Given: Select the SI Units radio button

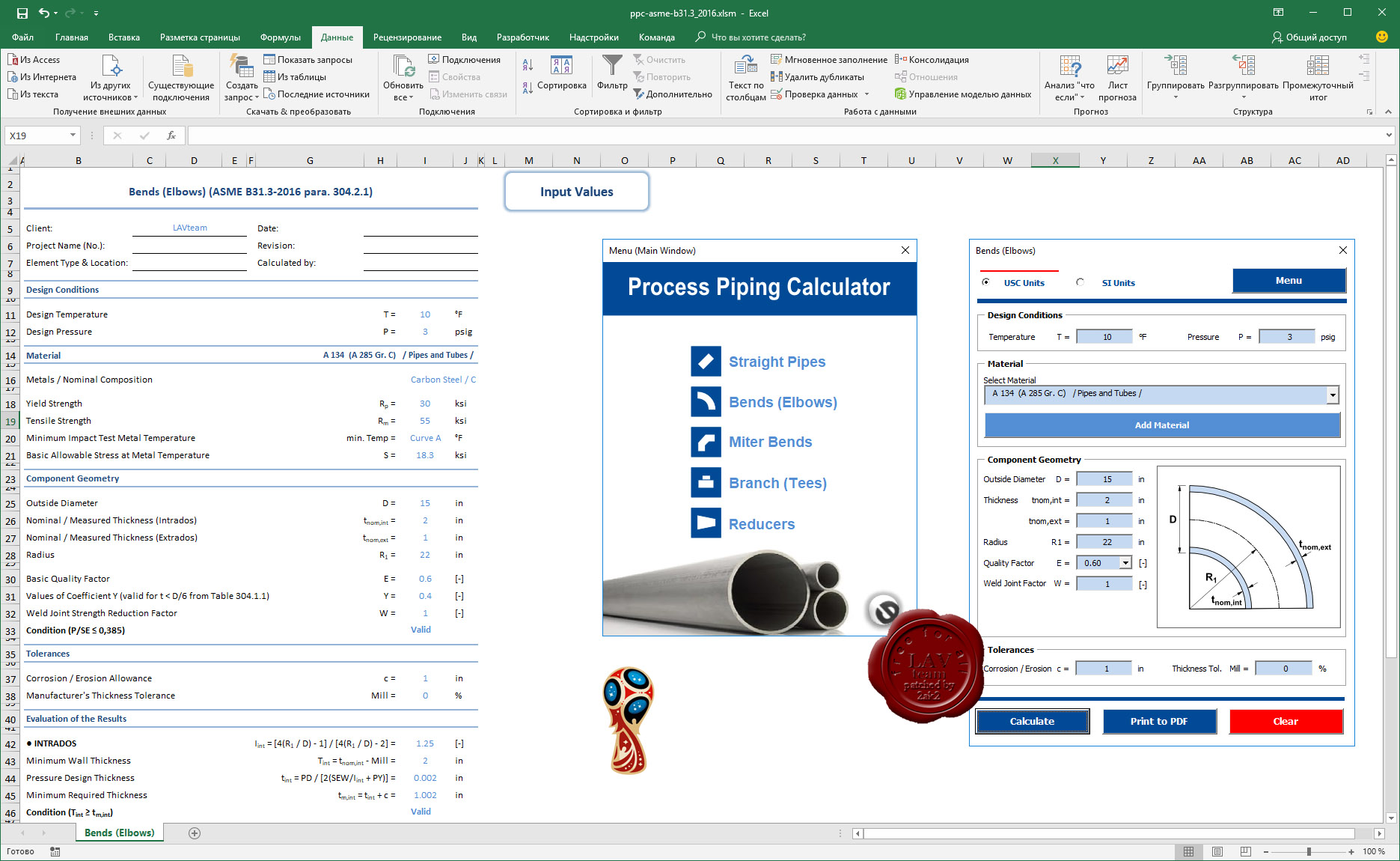Looking at the screenshot, I should point(1080,282).
